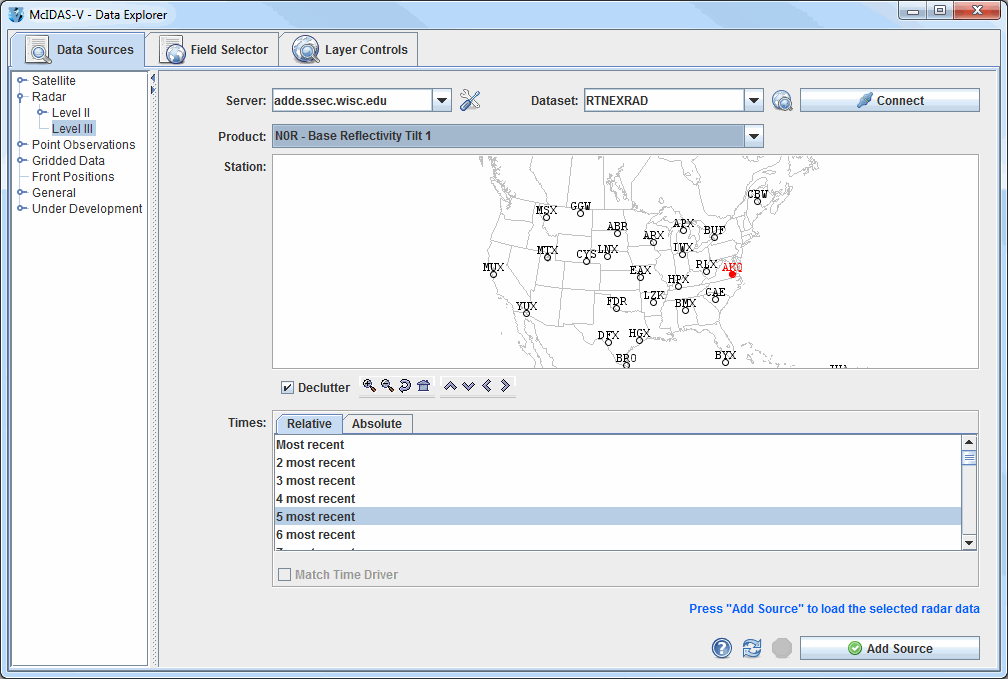Image resolution: width=1008 pixels, height=679 pixels.
Task: Choose Most recent in the times list
Action: (x=618, y=444)
